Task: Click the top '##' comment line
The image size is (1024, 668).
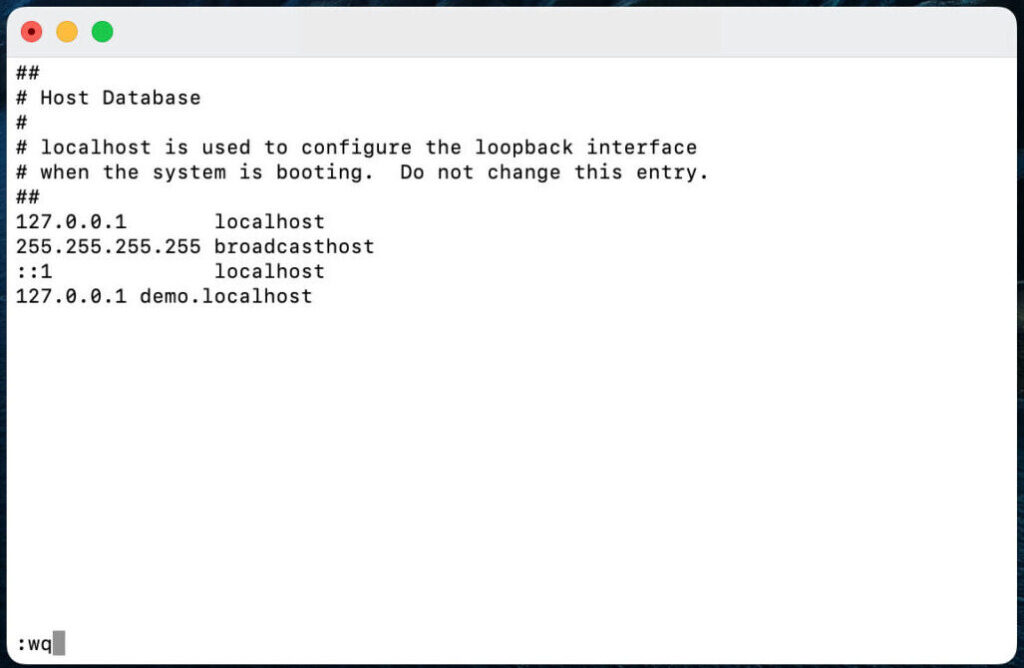Action: (27, 72)
